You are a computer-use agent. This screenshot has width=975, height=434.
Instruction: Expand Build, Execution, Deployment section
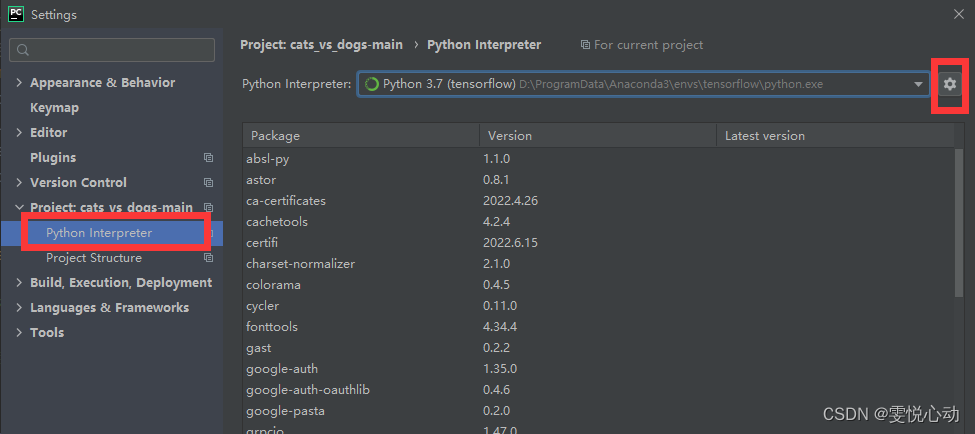coord(19,282)
